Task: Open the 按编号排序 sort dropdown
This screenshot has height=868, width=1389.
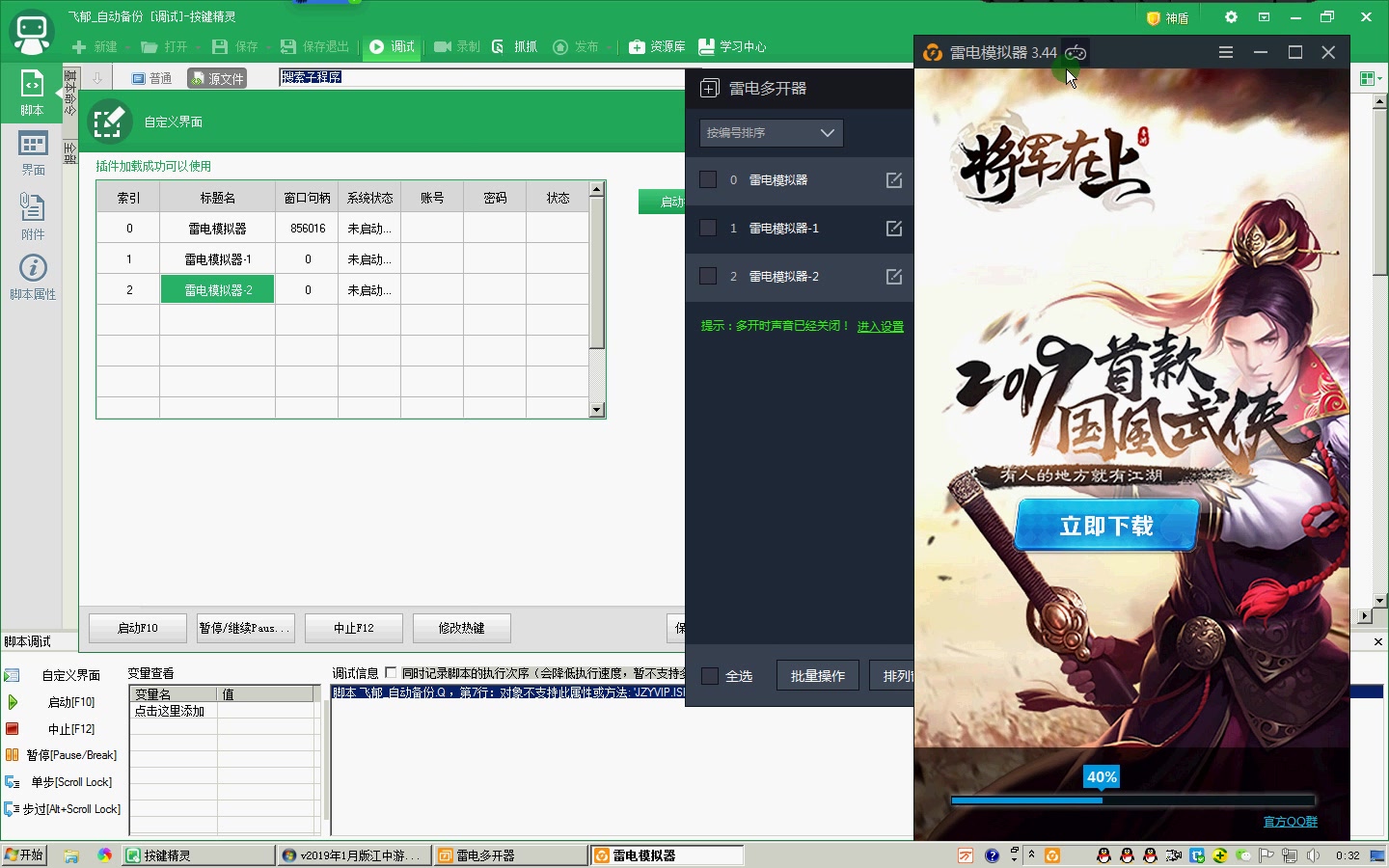Action: tap(772, 133)
